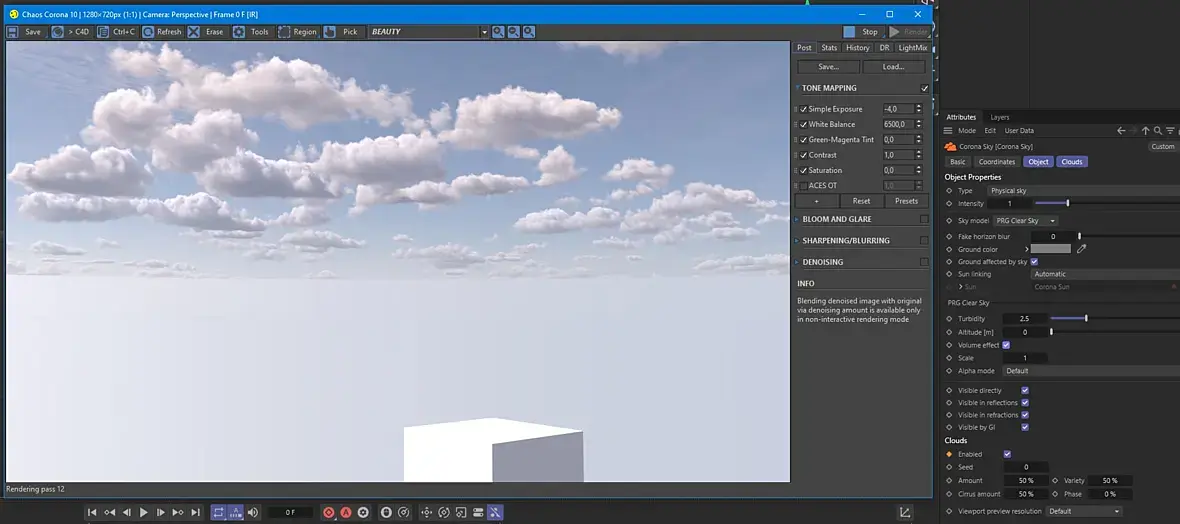Send render to C4D picture viewer
The width and height of the screenshot is (1180, 524).
(x=70, y=32)
